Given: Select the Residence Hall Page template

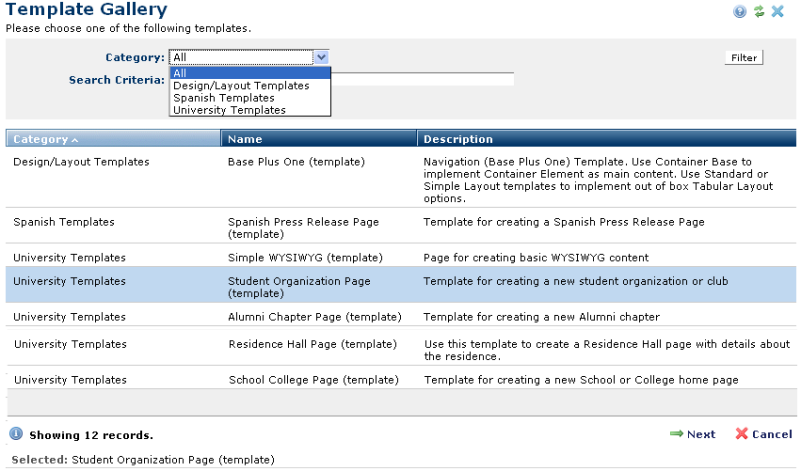Looking at the screenshot, I should point(312,344).
